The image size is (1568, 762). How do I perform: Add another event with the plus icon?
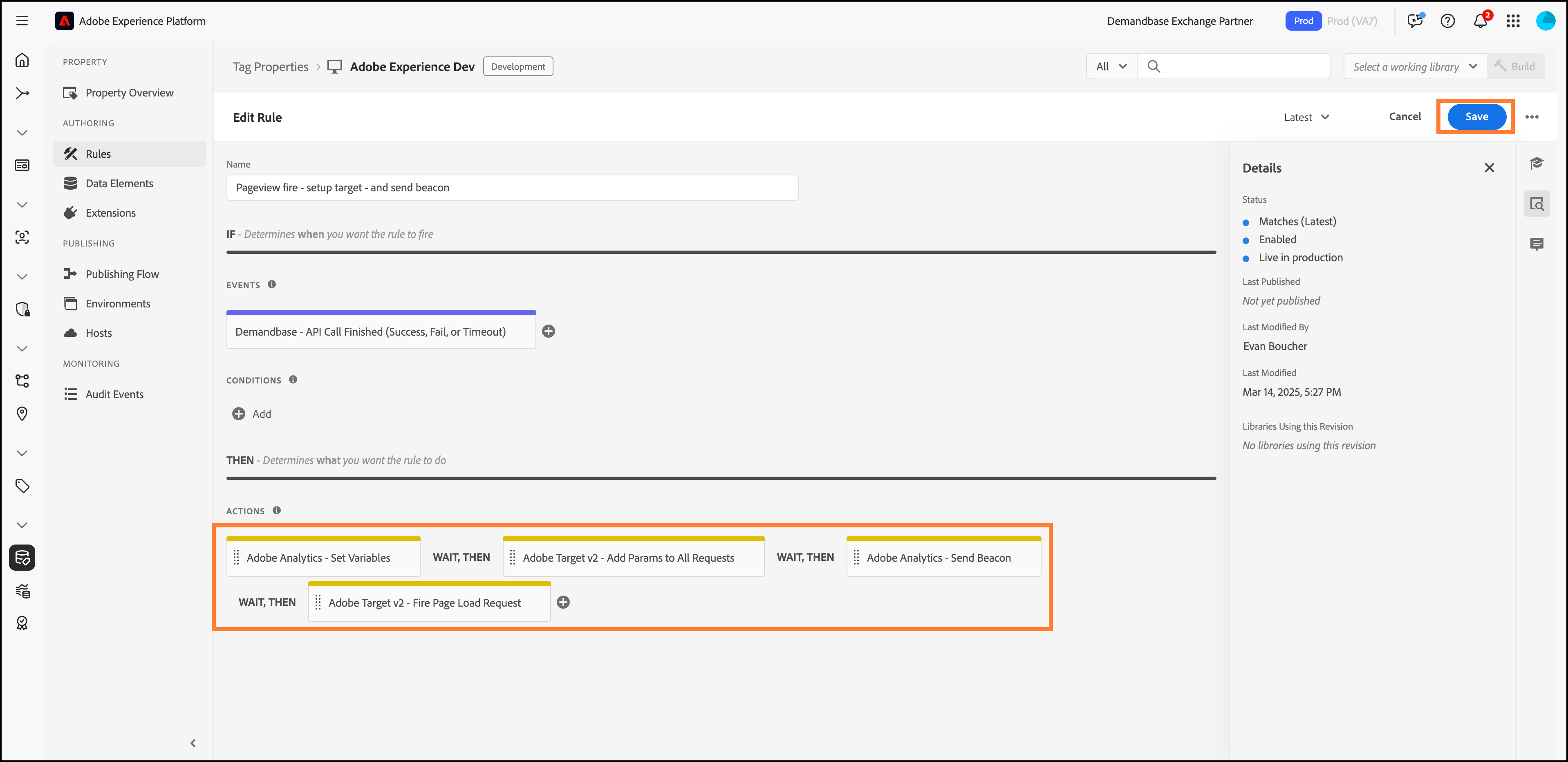[x=549, y=332]
